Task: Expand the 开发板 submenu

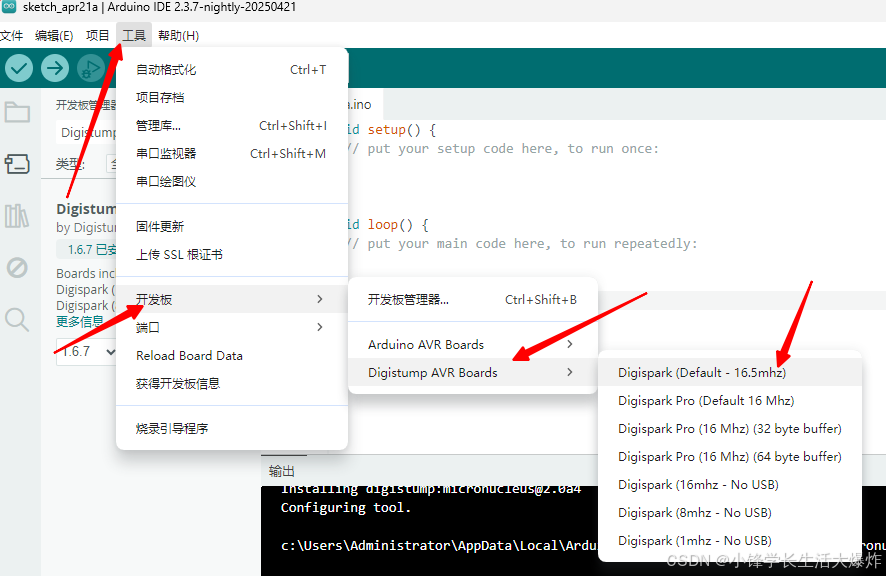Action: click(232, 299)
